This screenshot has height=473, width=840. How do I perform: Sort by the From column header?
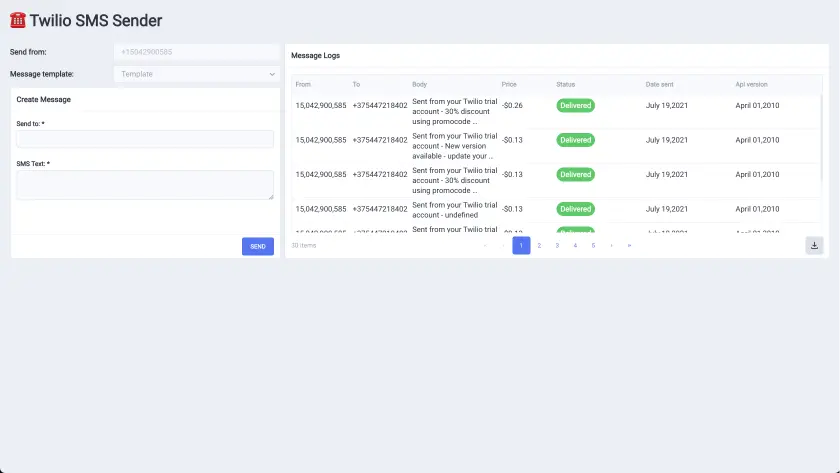303,85
